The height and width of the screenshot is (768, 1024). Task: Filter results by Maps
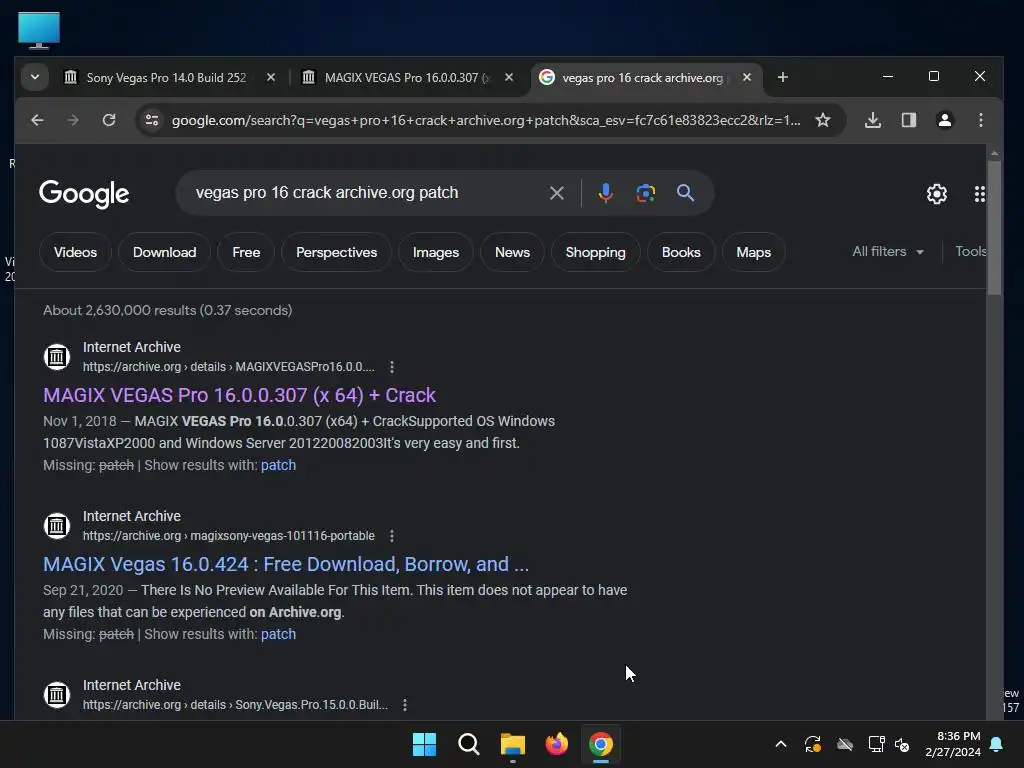click(x=754, y=252)
